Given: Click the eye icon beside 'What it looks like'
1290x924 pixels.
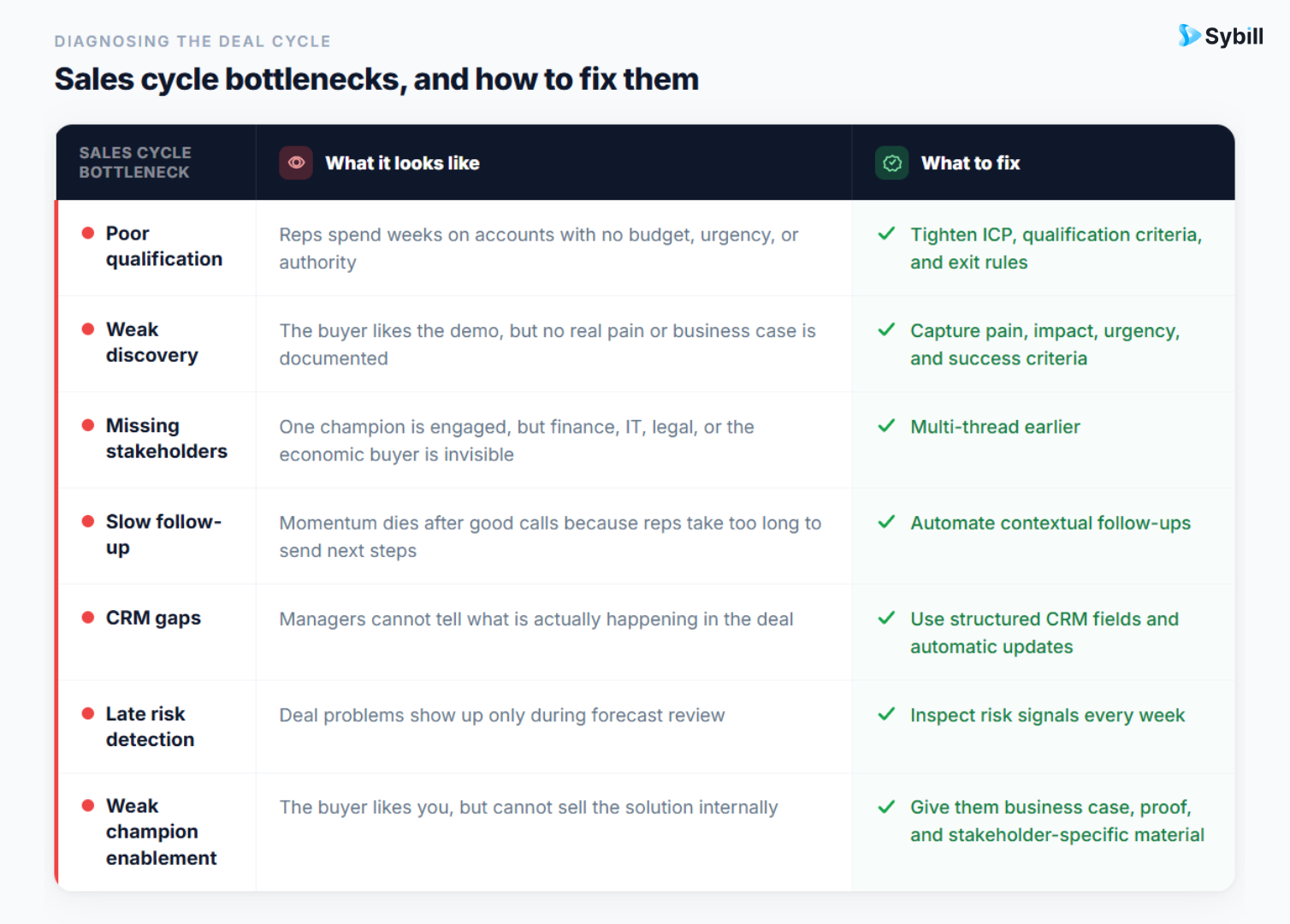Looking at the screenshot, I should click(296, 163).
